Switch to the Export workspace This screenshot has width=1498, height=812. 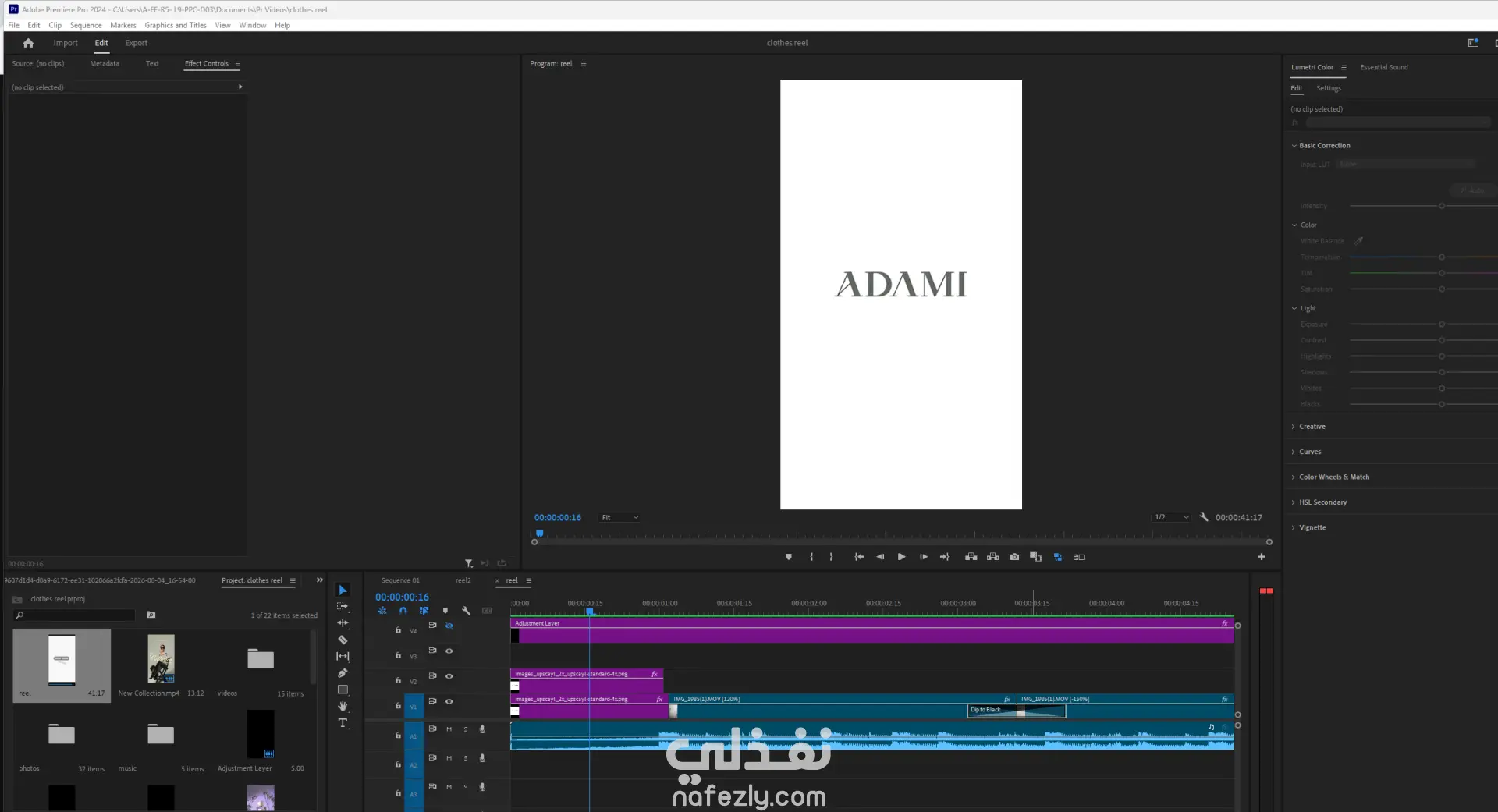click(x=136, y=43)
